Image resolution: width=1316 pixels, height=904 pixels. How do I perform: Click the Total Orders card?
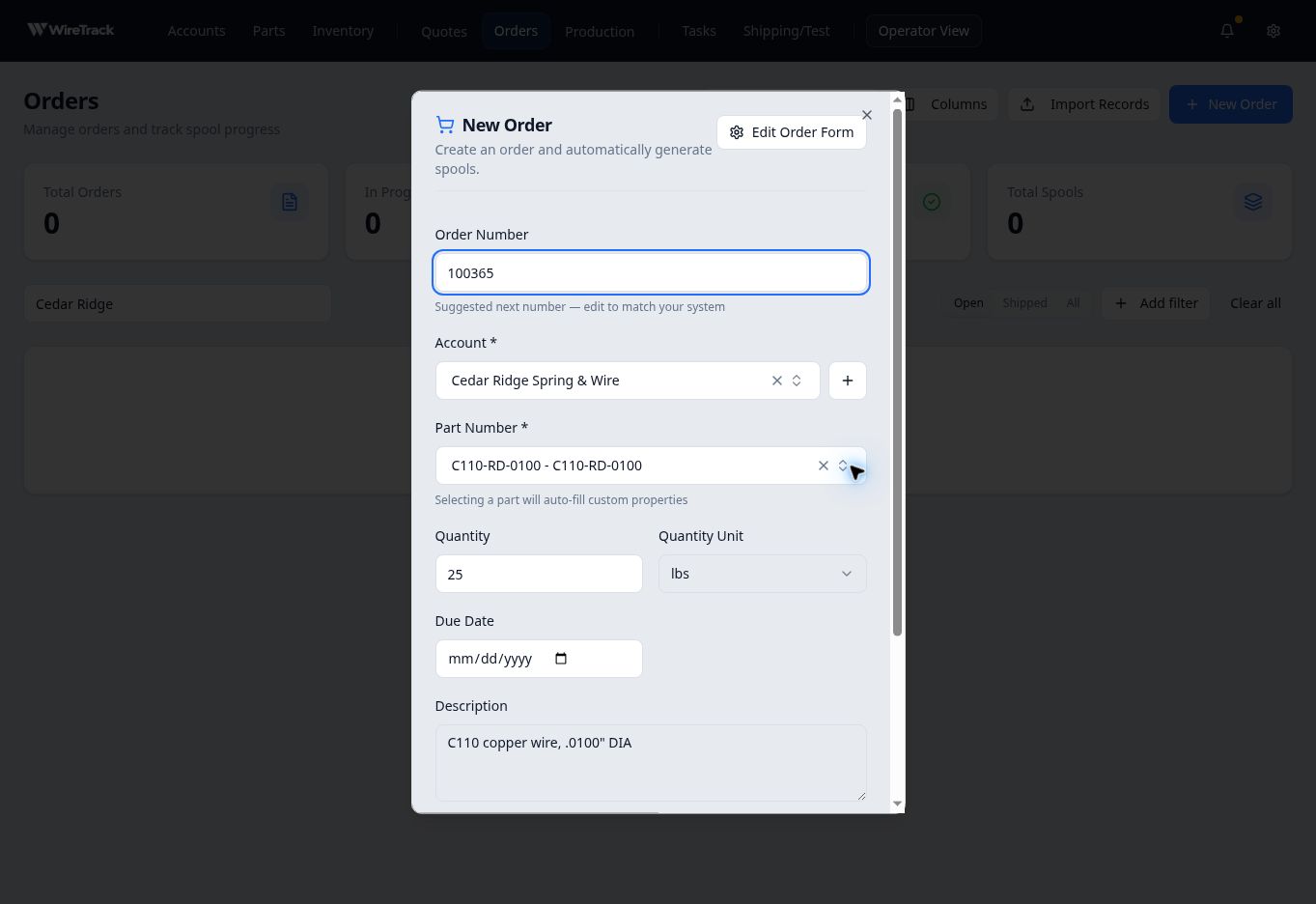point(177,212)
